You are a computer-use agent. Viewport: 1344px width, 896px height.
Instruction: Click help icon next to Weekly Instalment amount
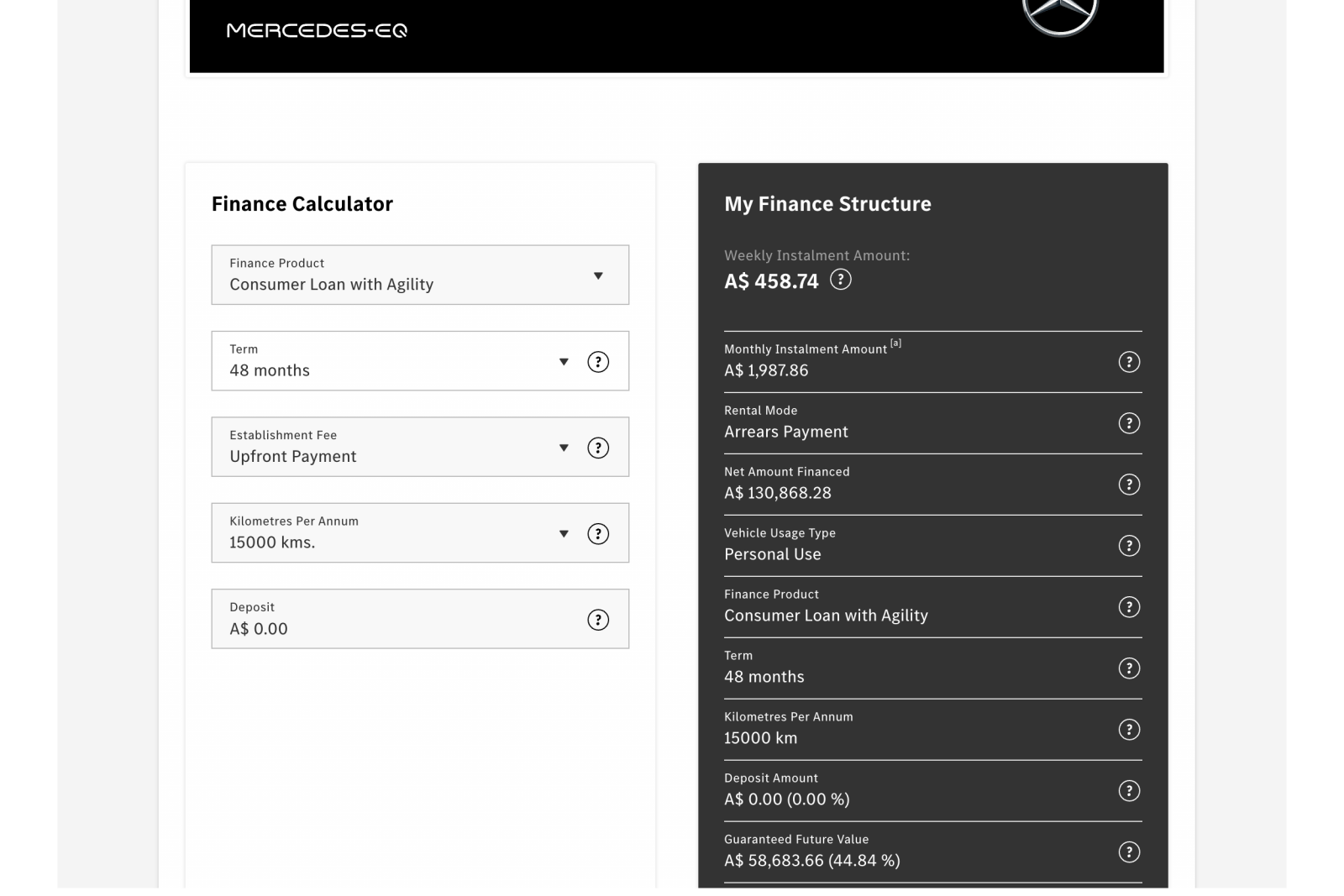(840, 280)
